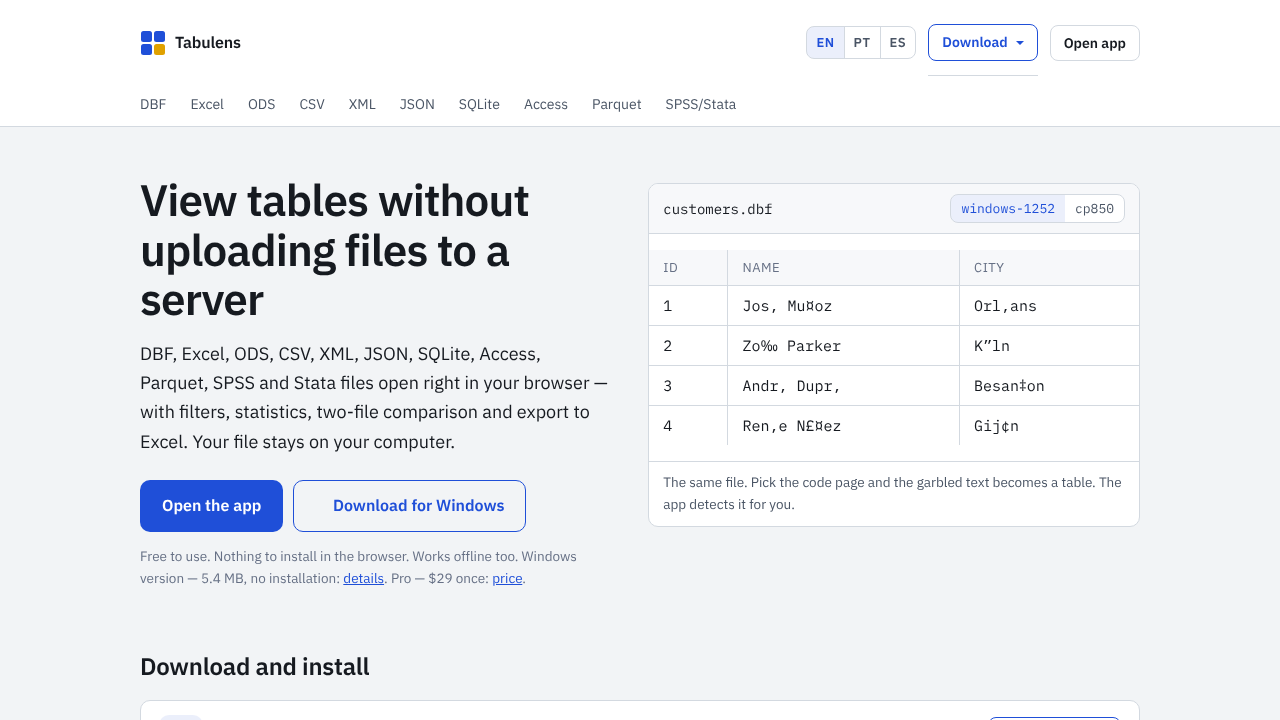
Task: Switch language to PT
Action: click(x=862, y=43)
